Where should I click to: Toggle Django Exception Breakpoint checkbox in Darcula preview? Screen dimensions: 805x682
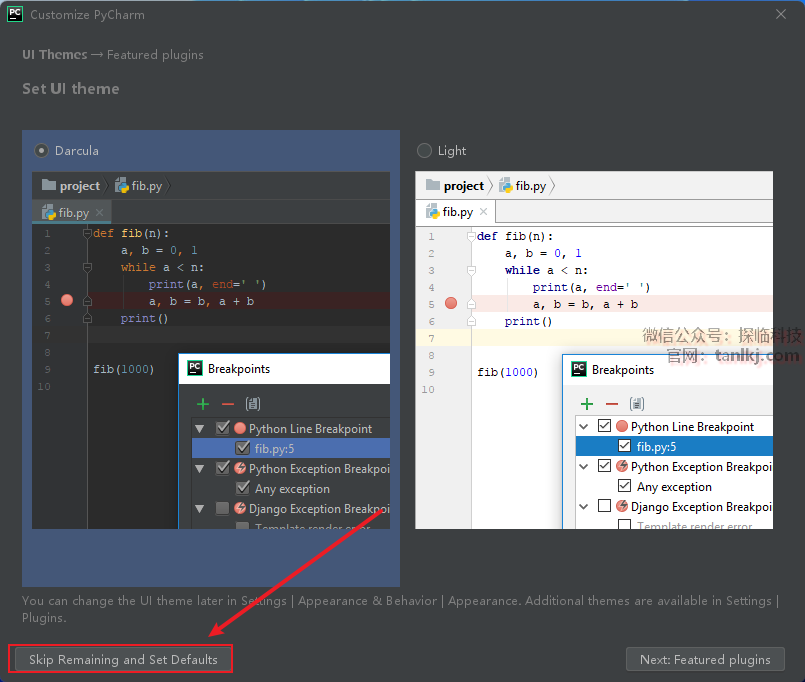pyautogui.click(x=222, y=508)
